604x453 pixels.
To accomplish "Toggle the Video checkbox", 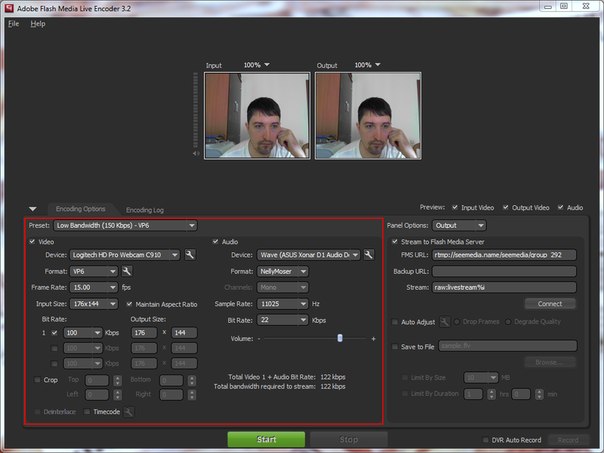I will click(32, 242).
